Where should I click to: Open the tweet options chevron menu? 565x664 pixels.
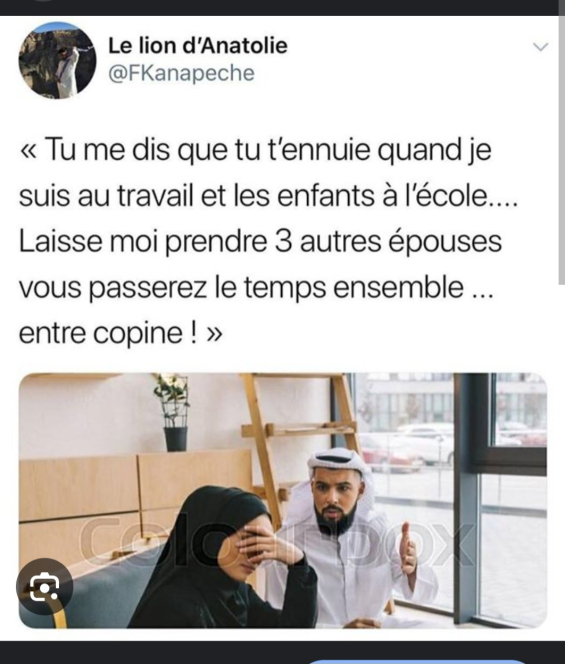point(540,47)
